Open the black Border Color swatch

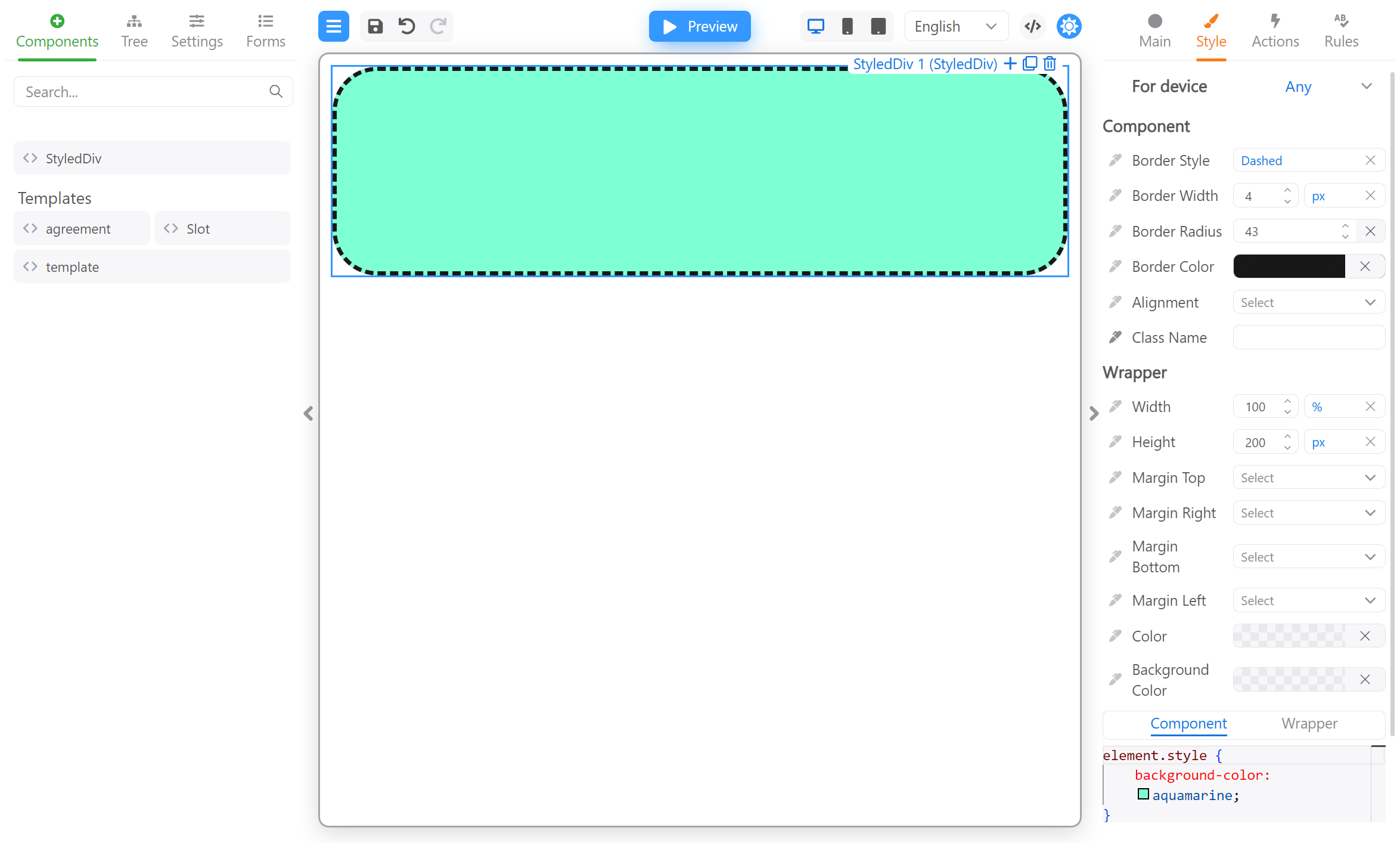click(1289, 266)
